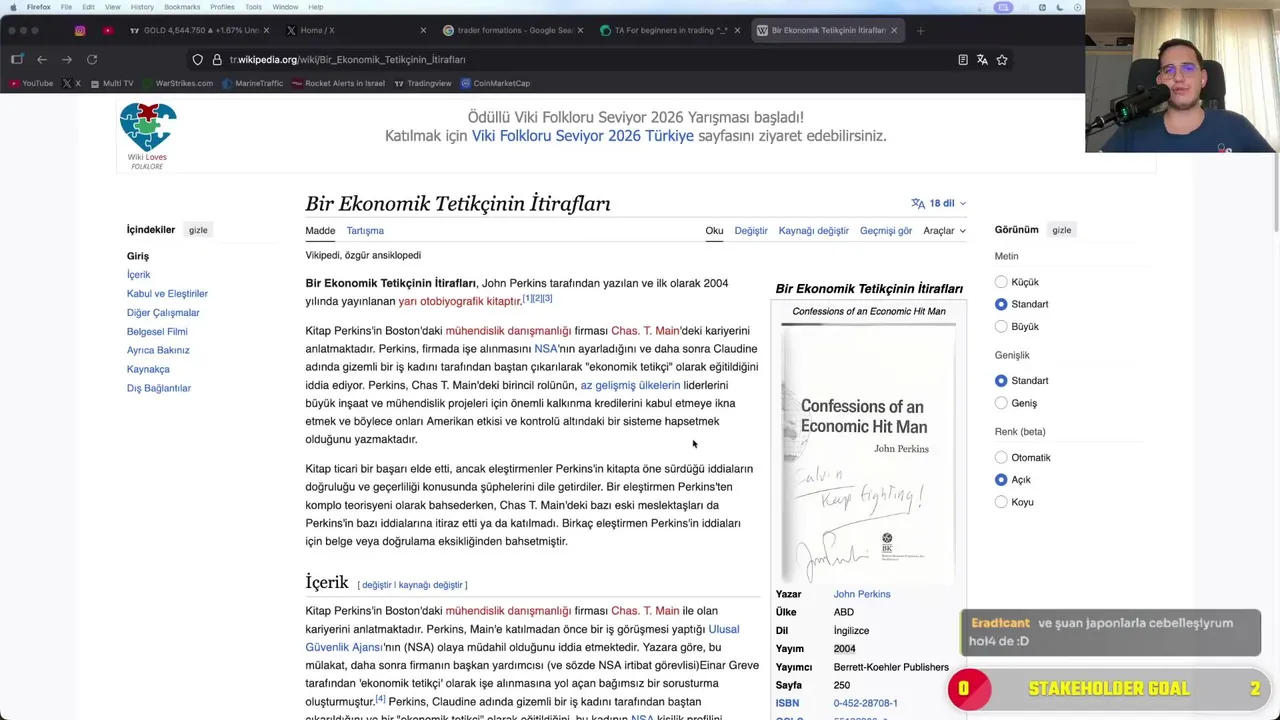Open the Bookmarks menu
This screenshot has width=1280, height=720.
(x=182, y=7)
